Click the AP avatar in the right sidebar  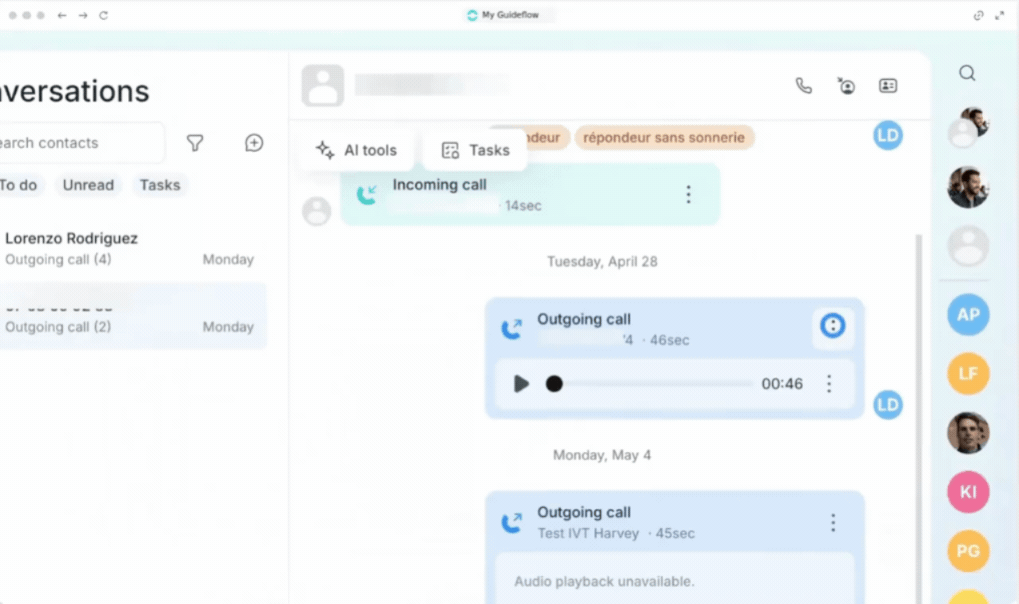(968, 315)
